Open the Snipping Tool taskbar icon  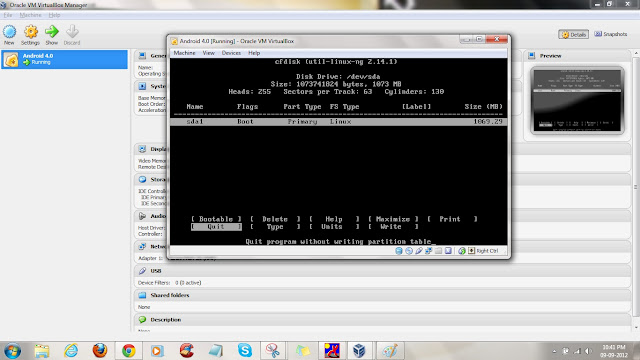[273, 351]
